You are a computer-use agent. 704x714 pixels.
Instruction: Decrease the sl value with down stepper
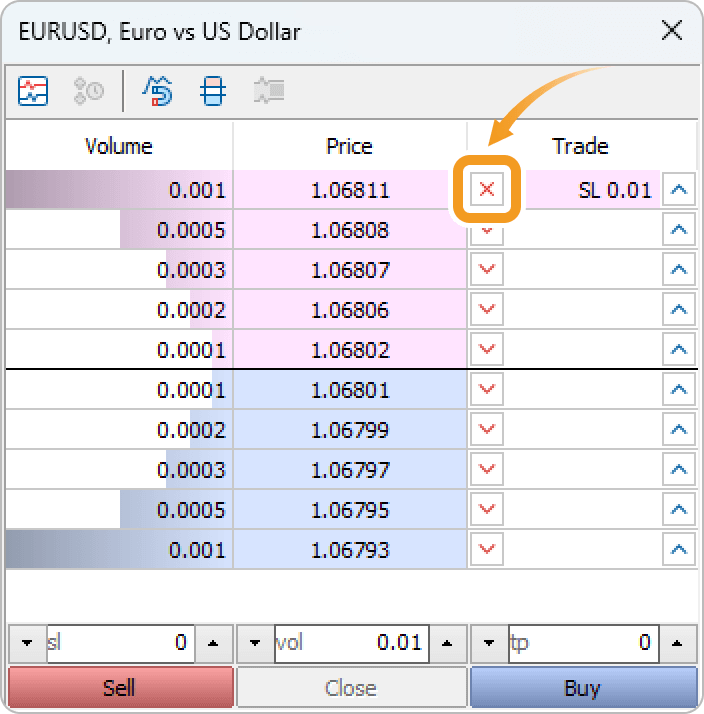(27, 643)
